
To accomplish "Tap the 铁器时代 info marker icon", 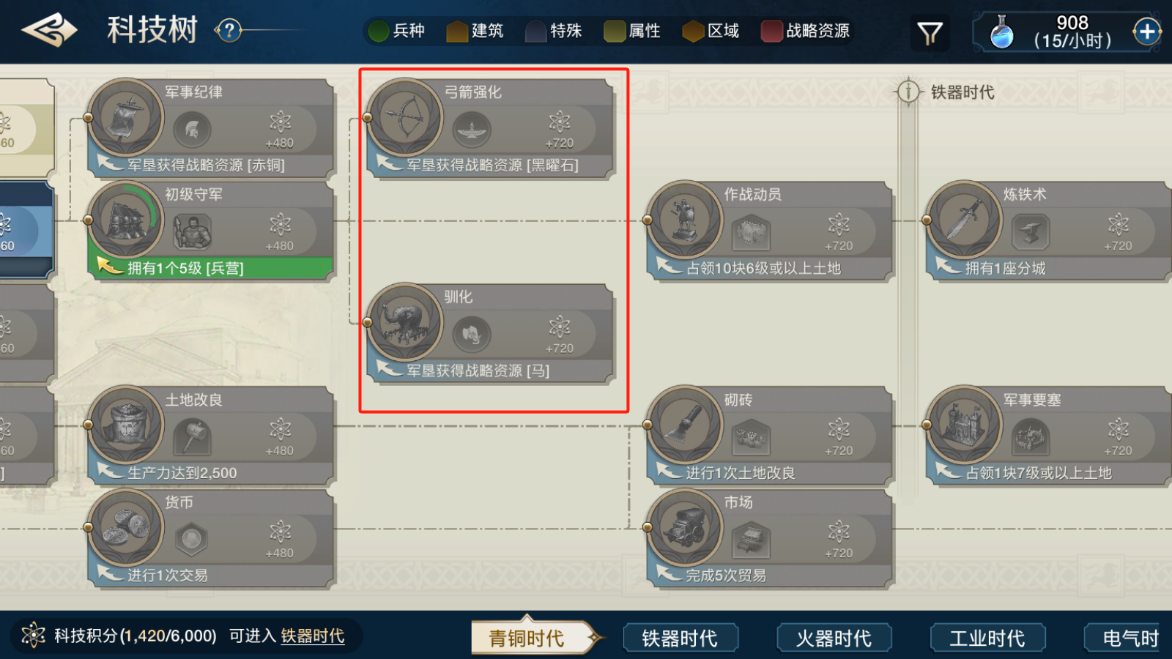I will [x=907, y=92].
